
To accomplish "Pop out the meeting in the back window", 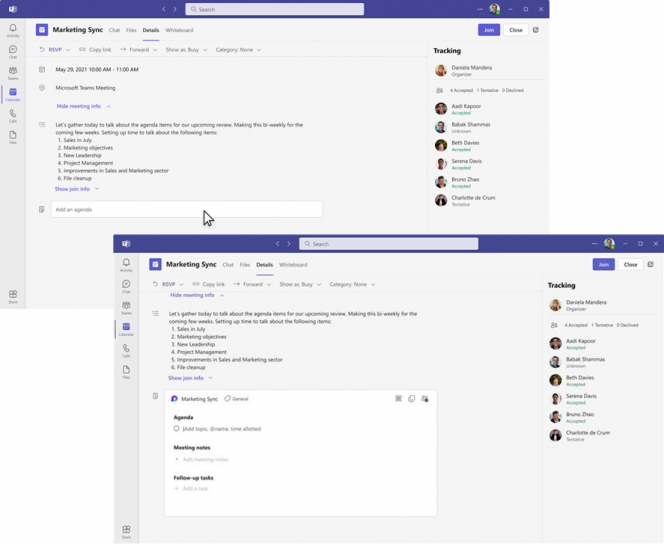I will pyautogui.click(x=536, y=30).
